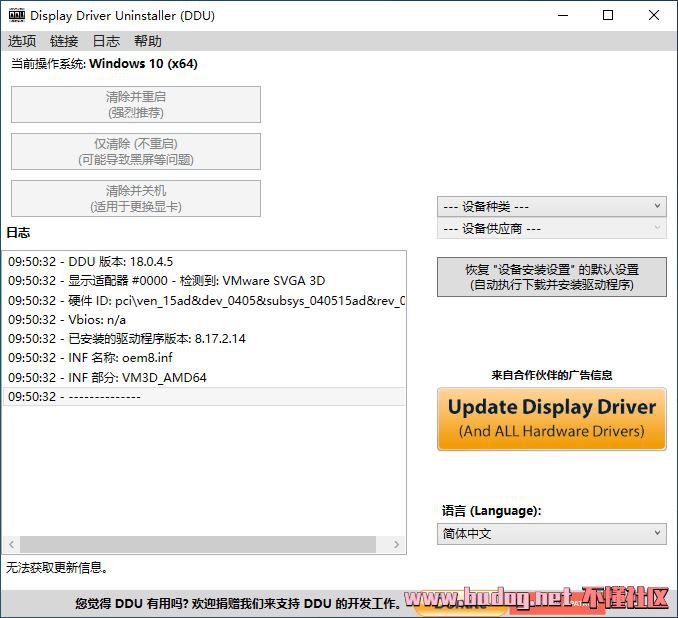The width and height of the screenshot is (678, 618).
Task: Select the DDU 版本 log line
Action: point(204,262)
